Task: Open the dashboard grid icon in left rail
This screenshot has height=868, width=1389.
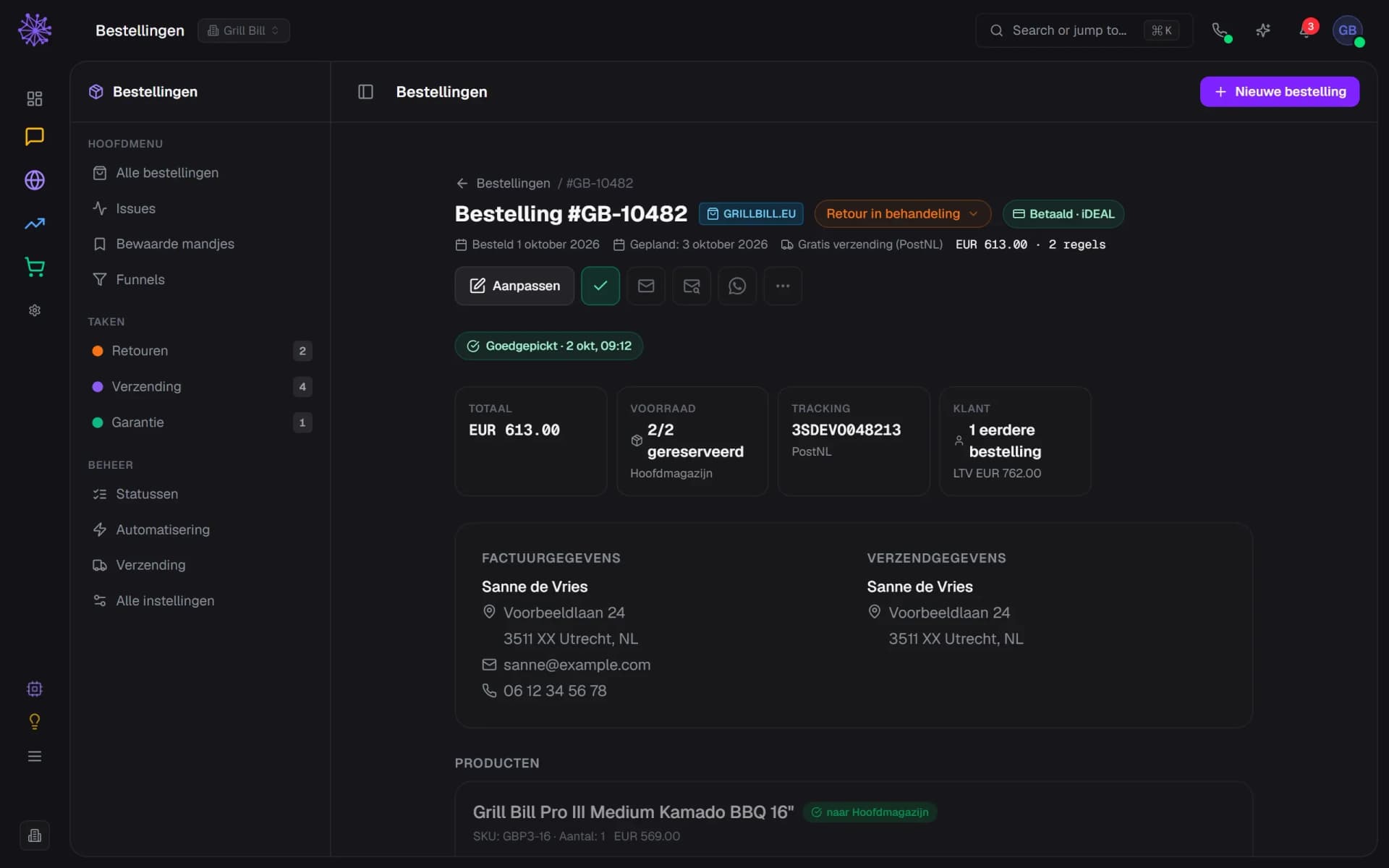Action: tap(34, 98)
